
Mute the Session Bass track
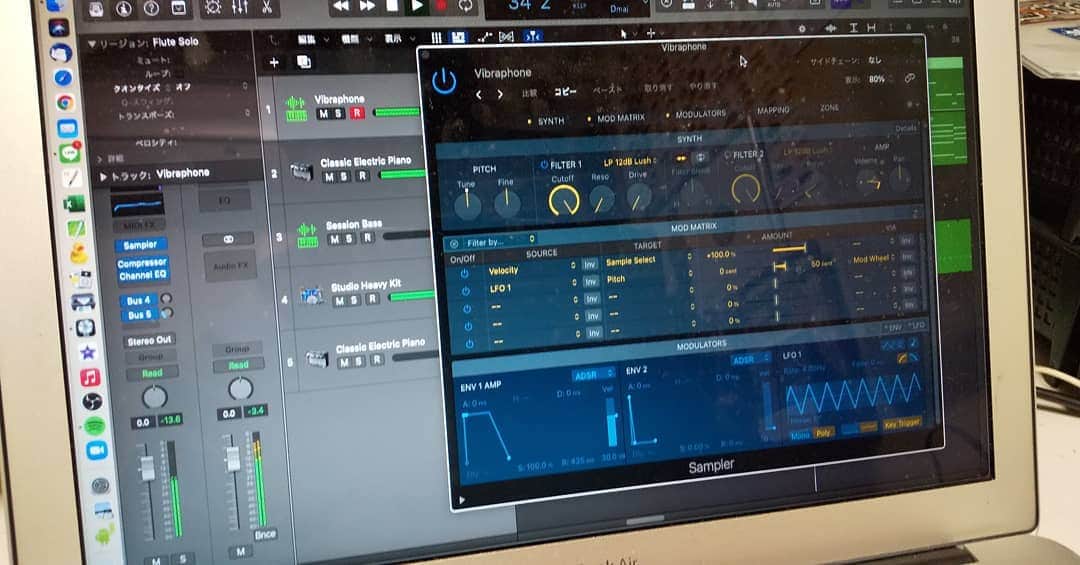[x=334, y=239]
